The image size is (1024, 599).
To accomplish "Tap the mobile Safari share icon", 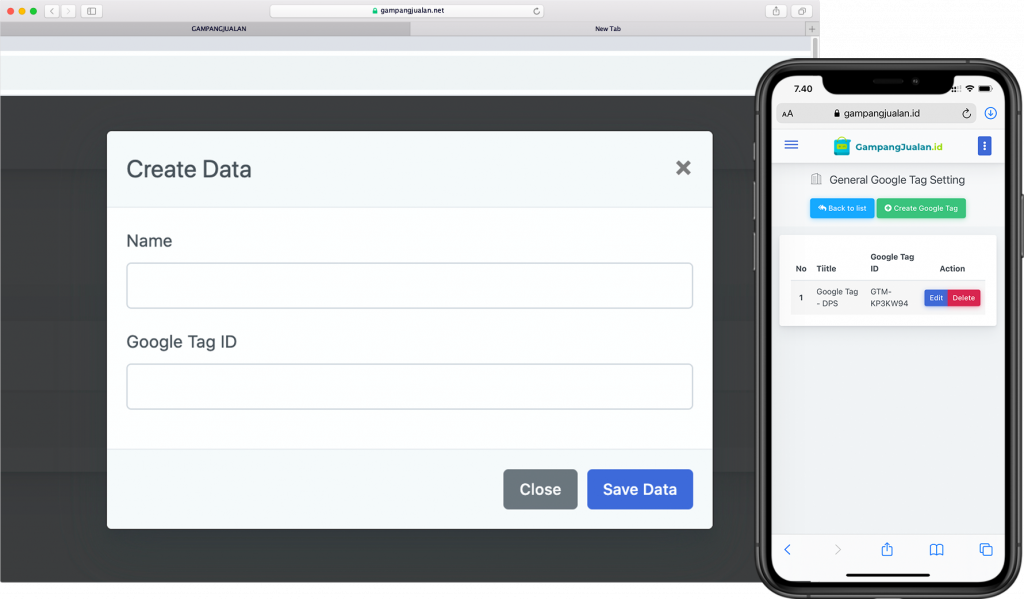I will coord(886,549).
